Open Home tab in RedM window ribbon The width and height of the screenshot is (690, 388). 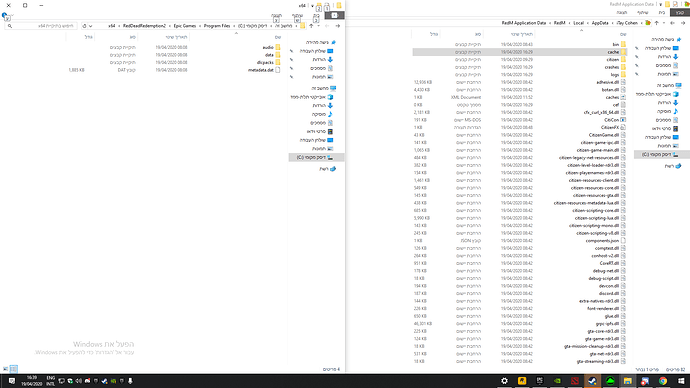pyautogui.click(x=662, y=12)
